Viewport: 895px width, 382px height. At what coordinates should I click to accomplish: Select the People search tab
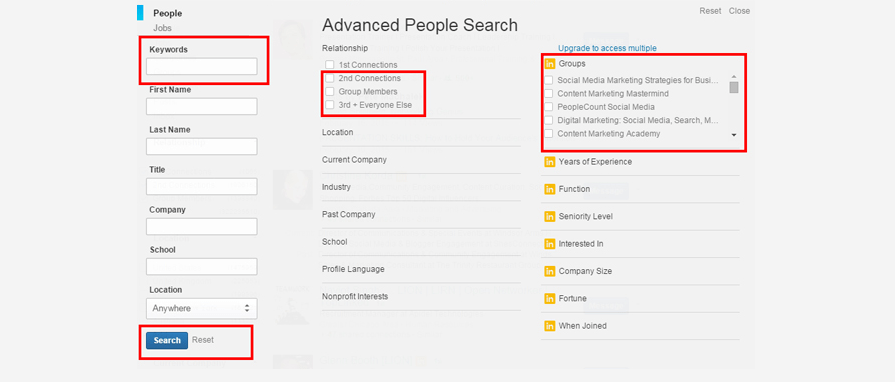pos(167,13)
